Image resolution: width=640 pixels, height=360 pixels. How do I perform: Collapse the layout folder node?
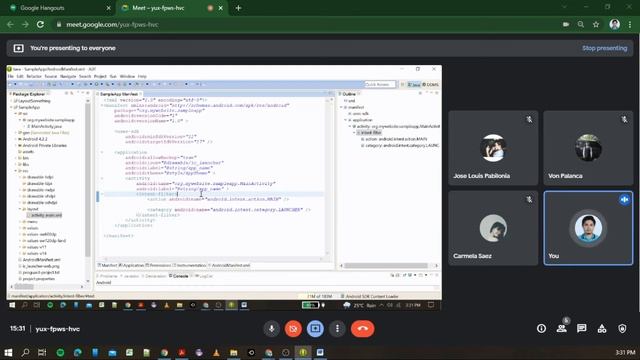20,209
